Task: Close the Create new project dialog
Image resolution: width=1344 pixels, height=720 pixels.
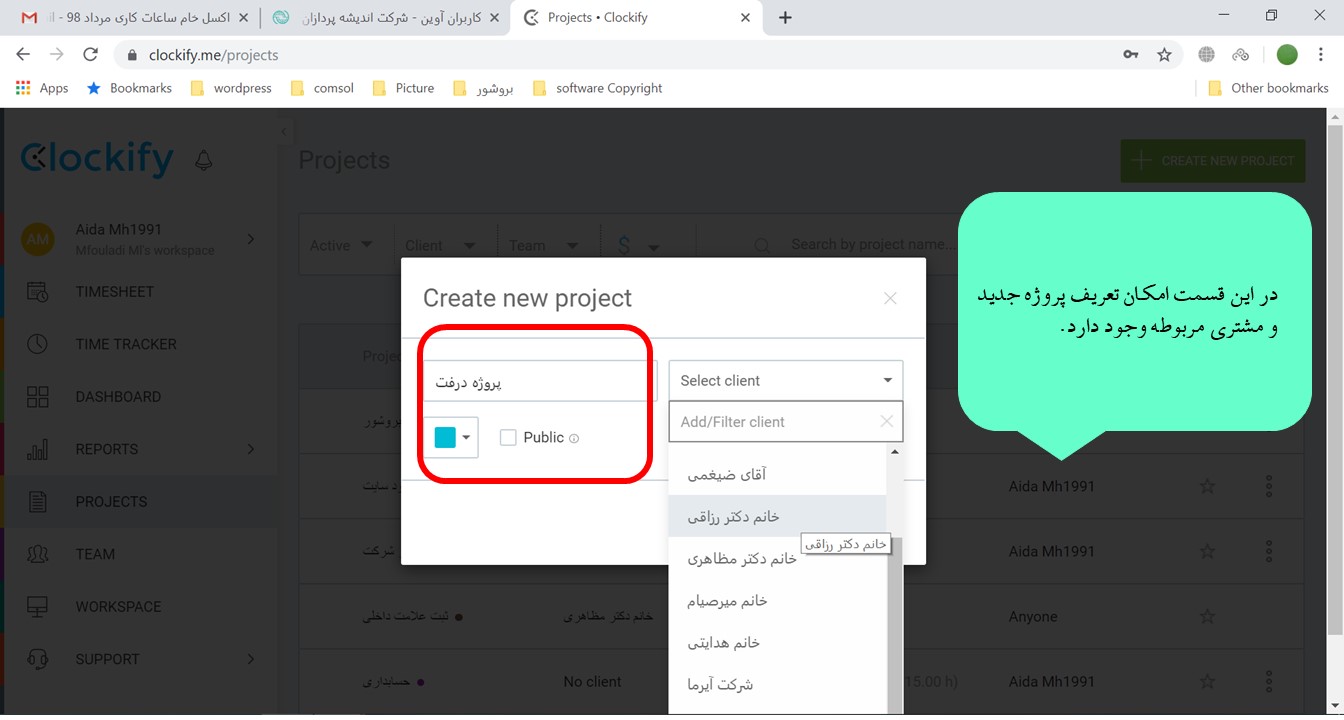Action: coord(890,298)
